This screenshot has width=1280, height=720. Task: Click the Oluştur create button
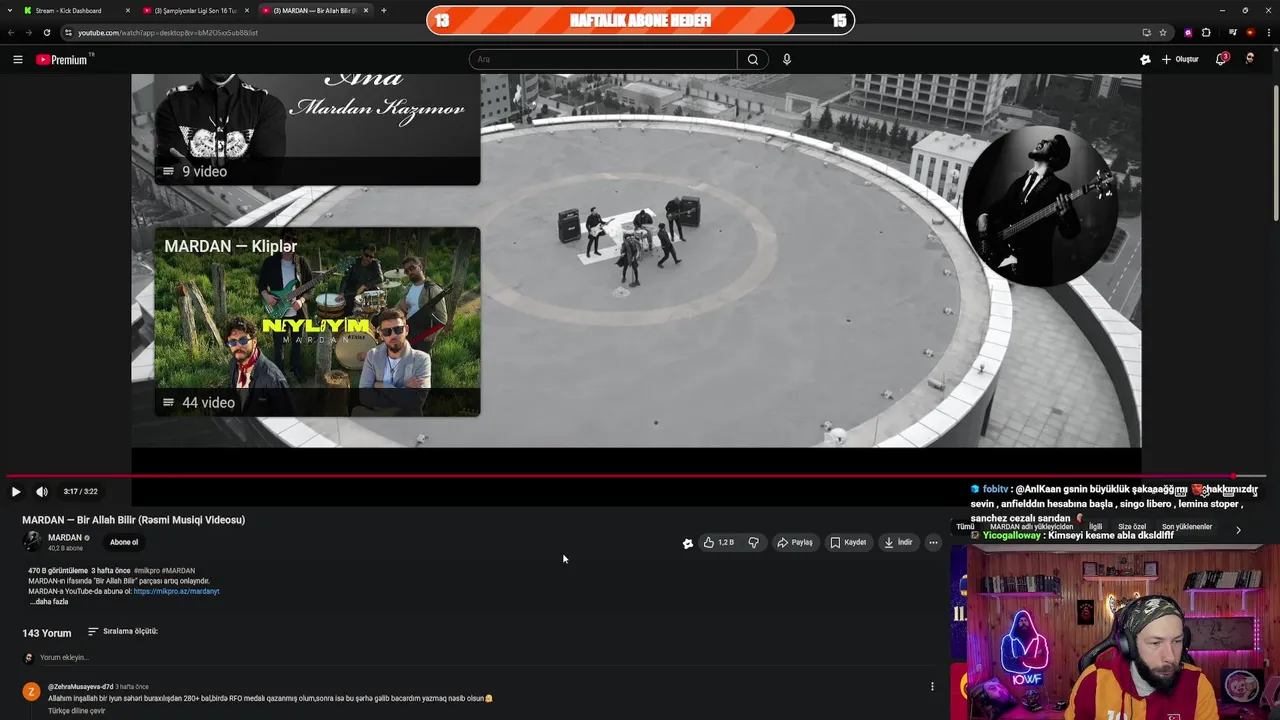(1180, 60)
